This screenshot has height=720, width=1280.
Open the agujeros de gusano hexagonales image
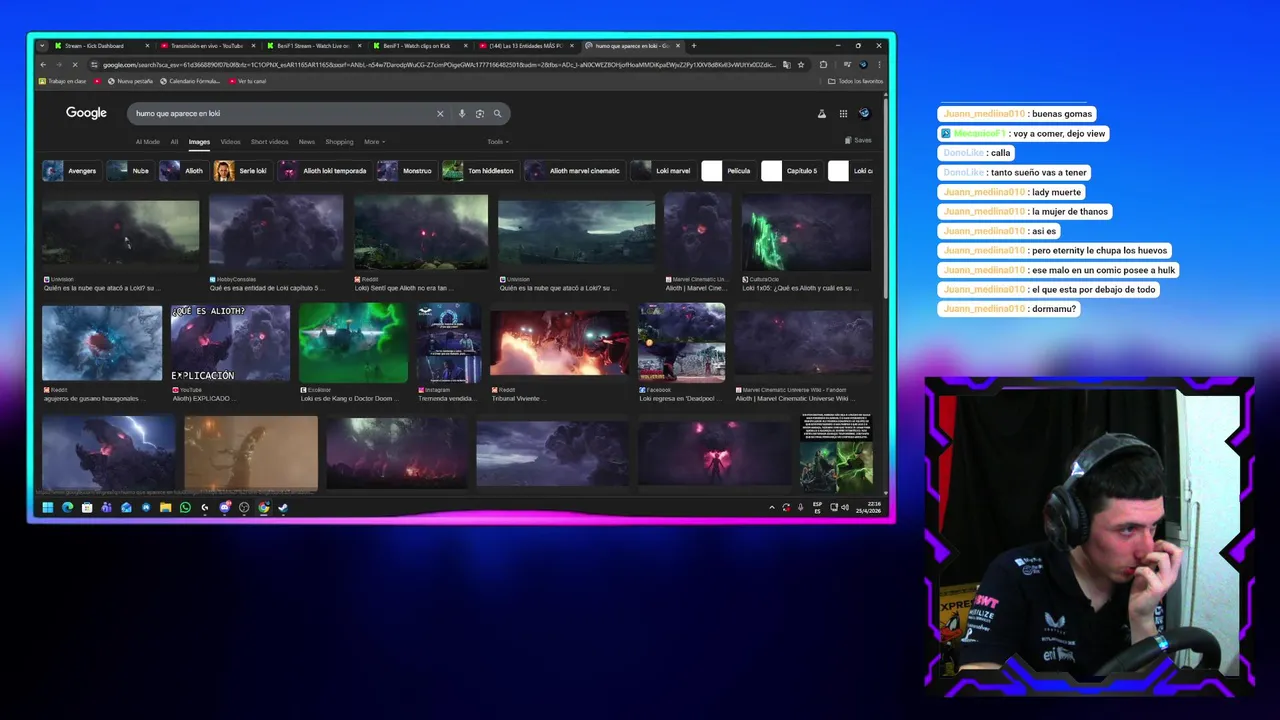101,343
